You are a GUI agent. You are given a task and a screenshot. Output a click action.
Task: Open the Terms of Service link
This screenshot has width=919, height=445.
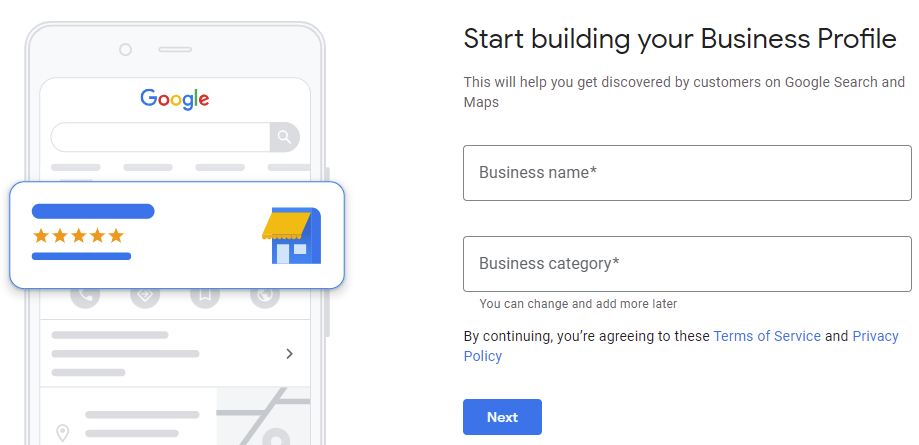coord(767,336)
